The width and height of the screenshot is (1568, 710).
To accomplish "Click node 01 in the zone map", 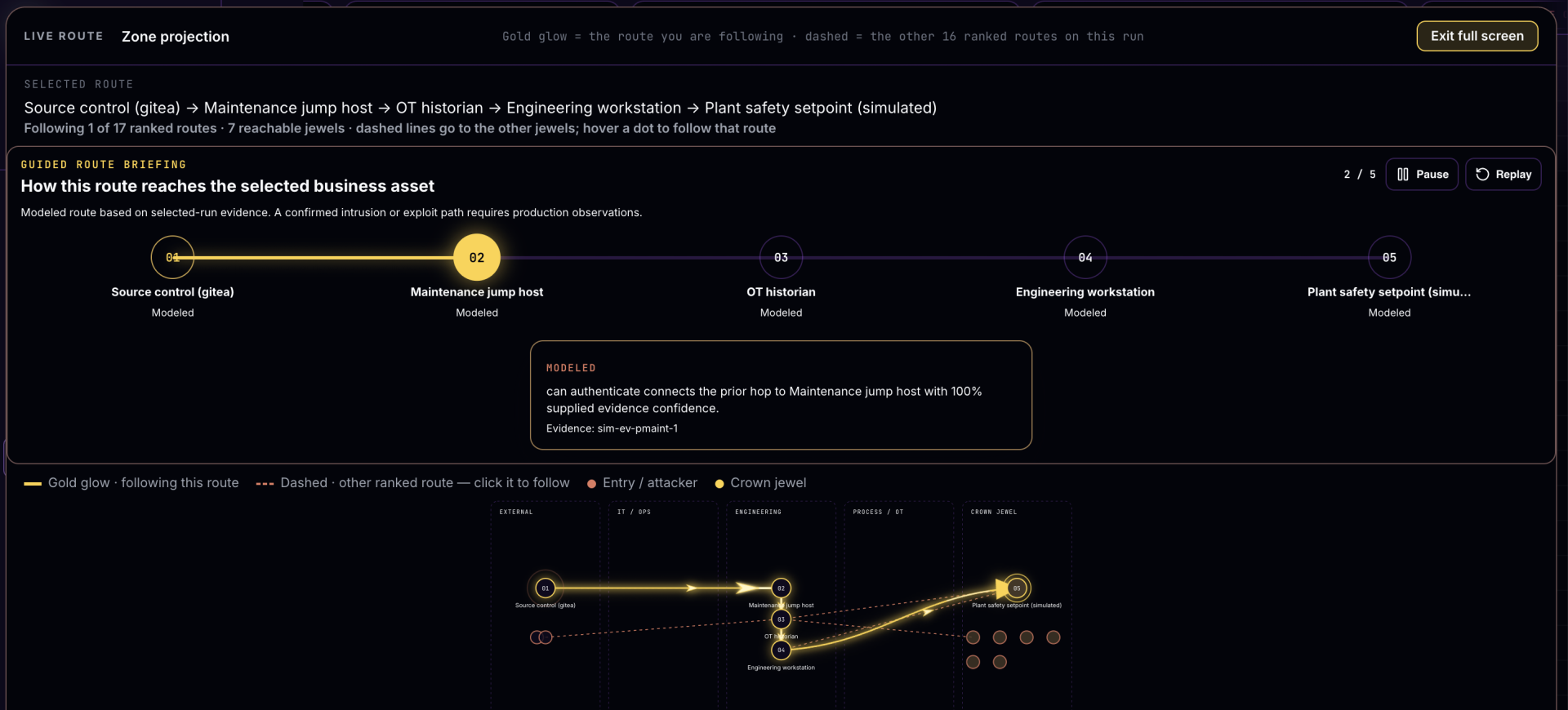I will click(546, 588).
